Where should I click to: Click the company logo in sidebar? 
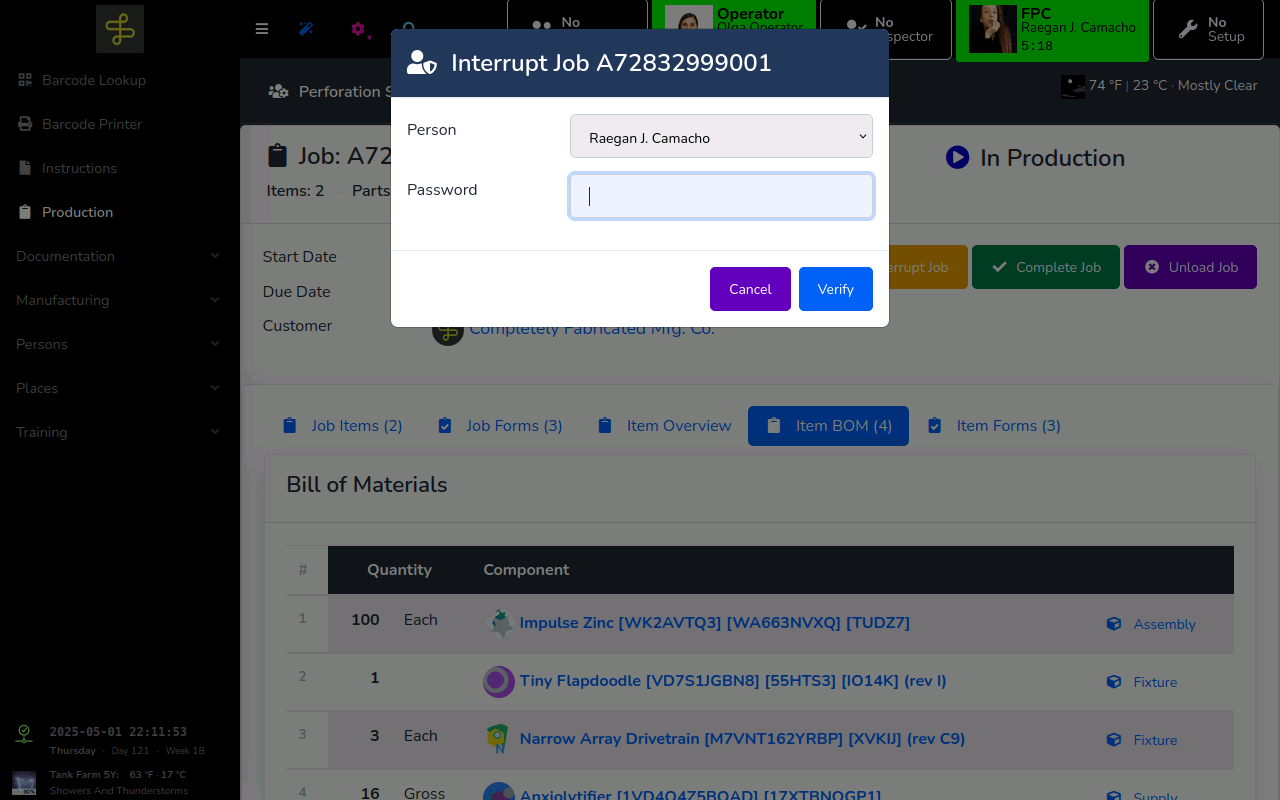tap(120, 29)
